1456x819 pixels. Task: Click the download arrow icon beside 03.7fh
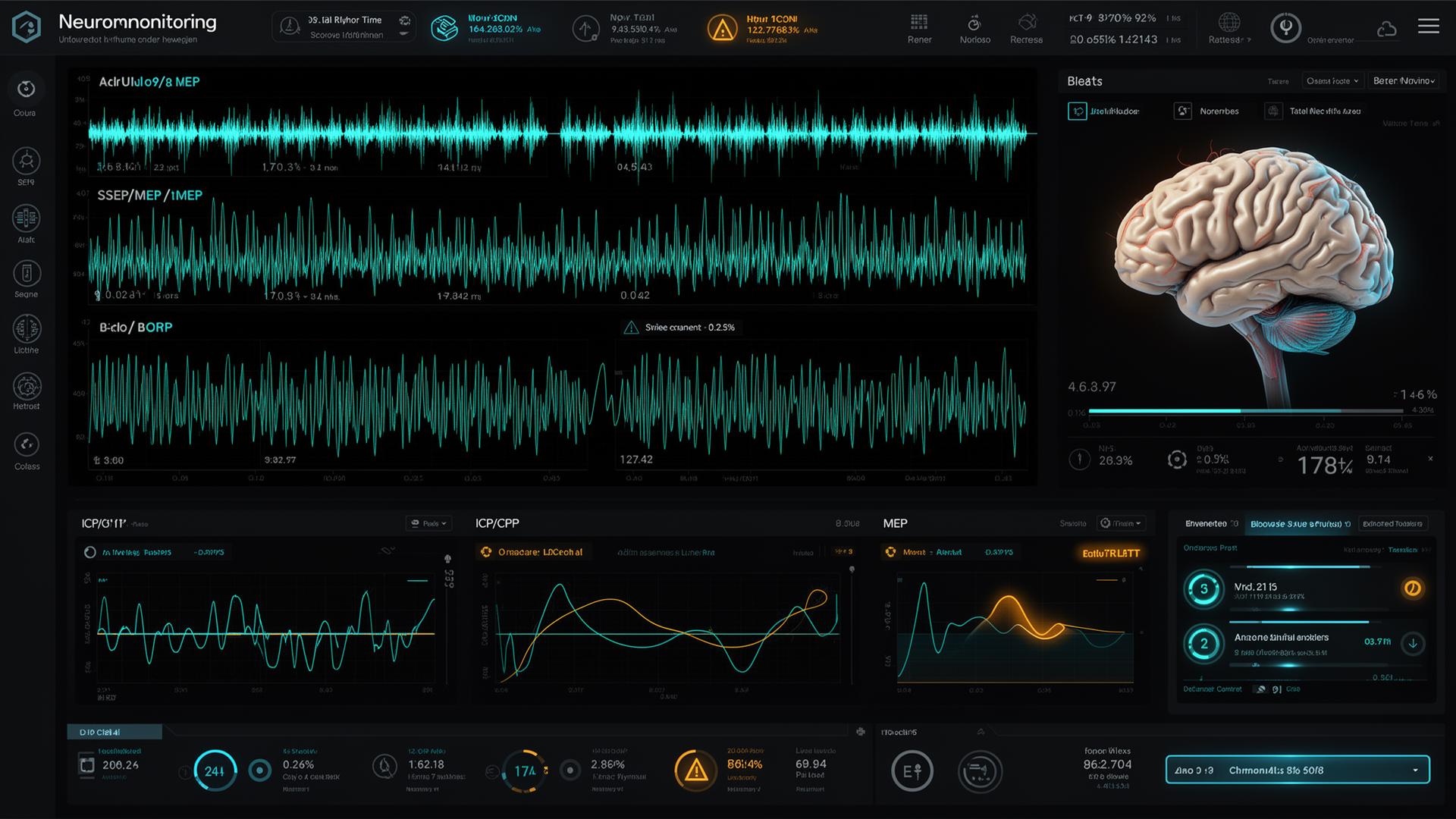coord(1413,643)
